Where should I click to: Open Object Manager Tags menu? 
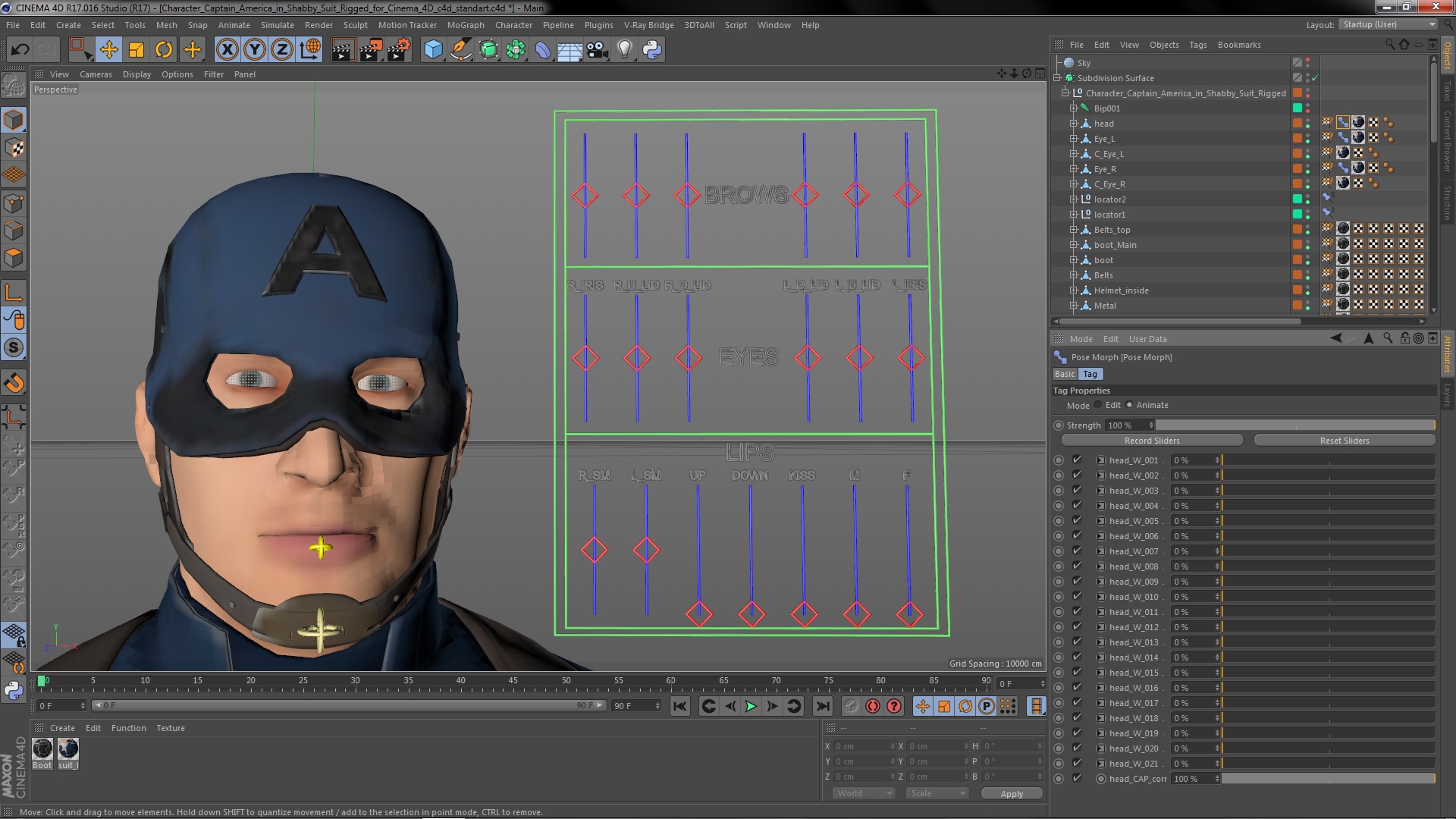coord(1197,45)
